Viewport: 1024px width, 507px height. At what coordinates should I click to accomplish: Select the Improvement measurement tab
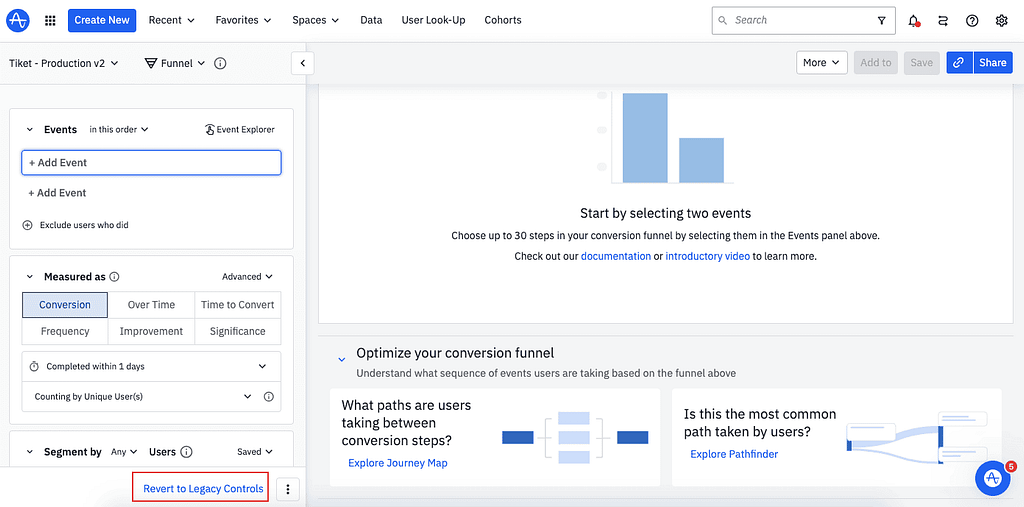tap(152, 331)
